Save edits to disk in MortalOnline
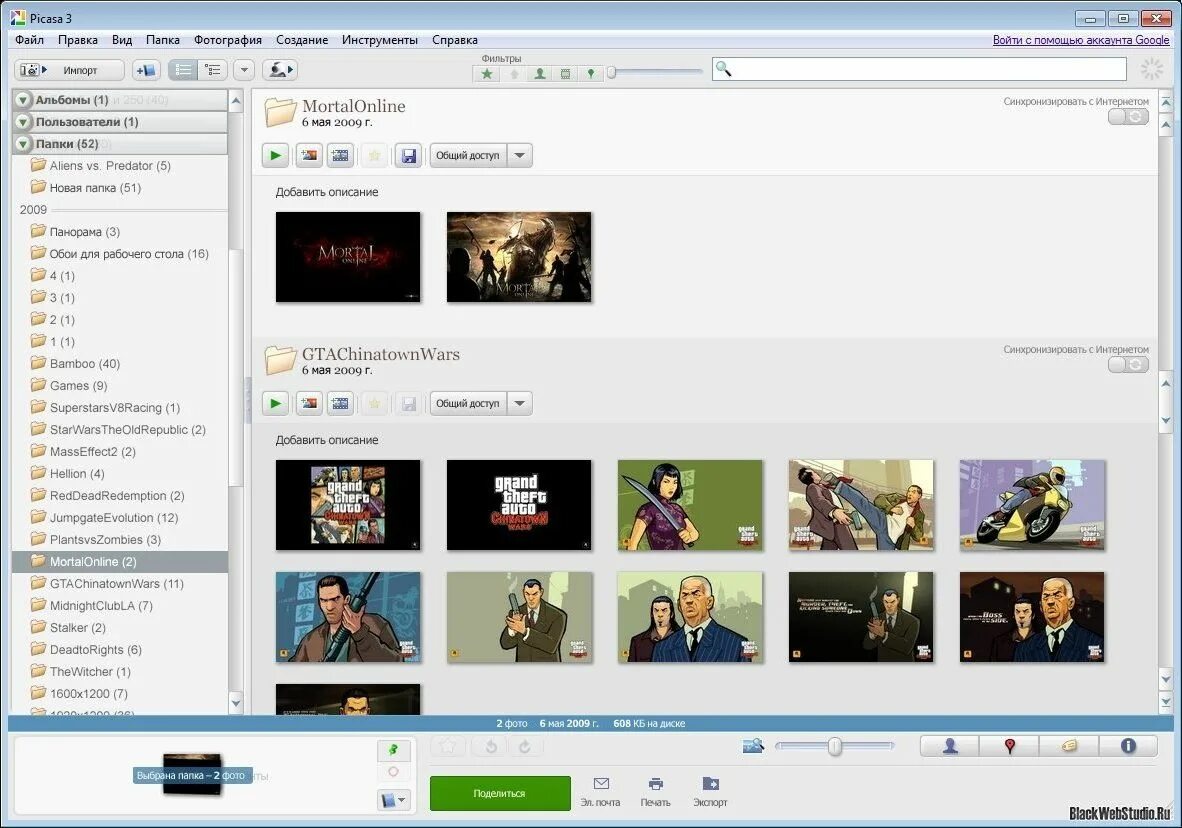 coord(409,155)
